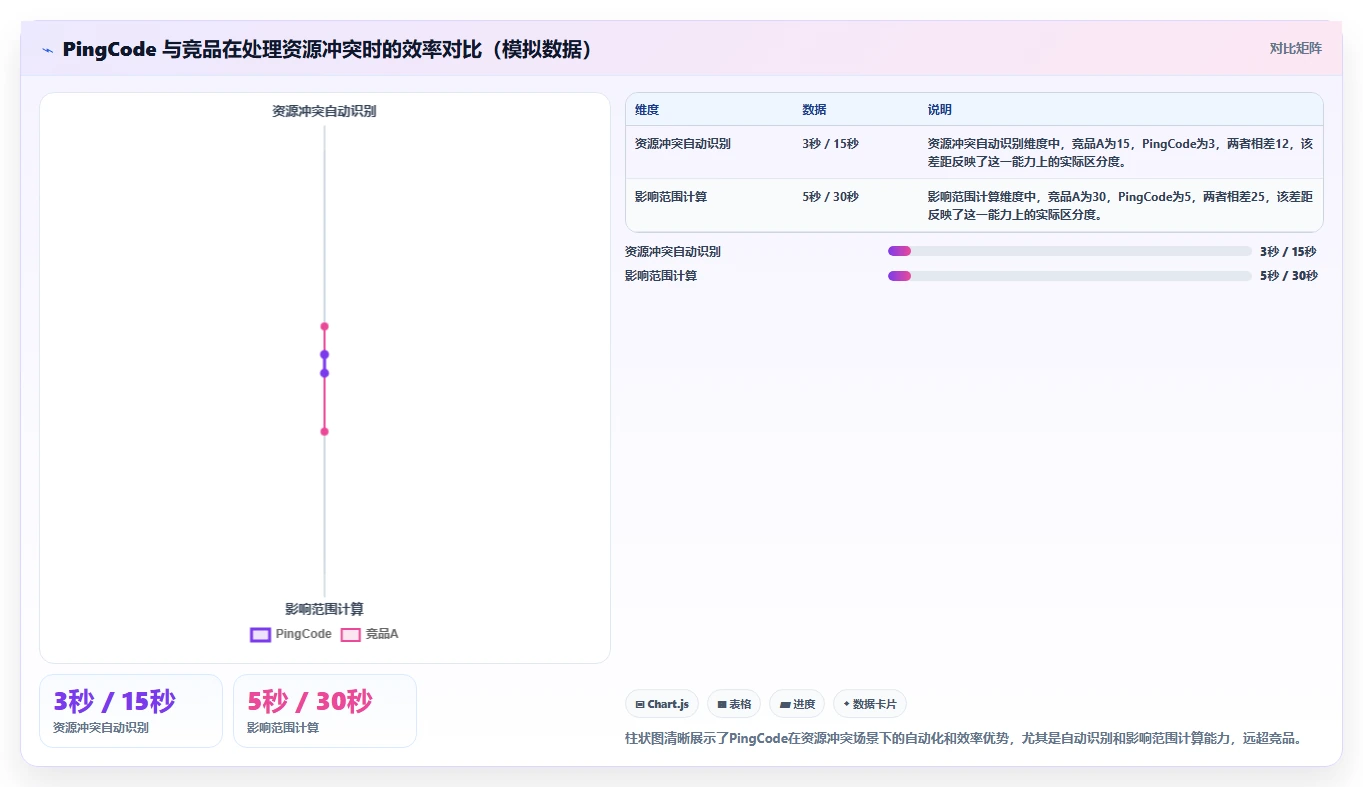
Task: Click the 对比矩阵 label in header
Action: point(1295,48)
